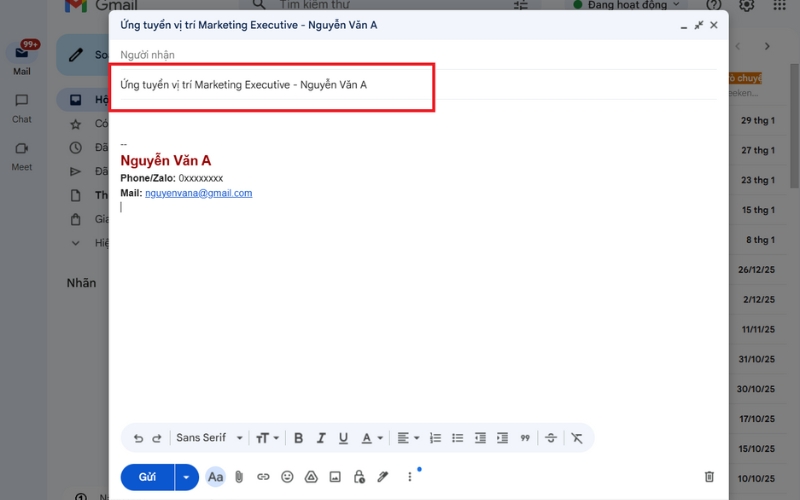Open email dated 26/12/25
800x500 pixels.
(758, 269)
